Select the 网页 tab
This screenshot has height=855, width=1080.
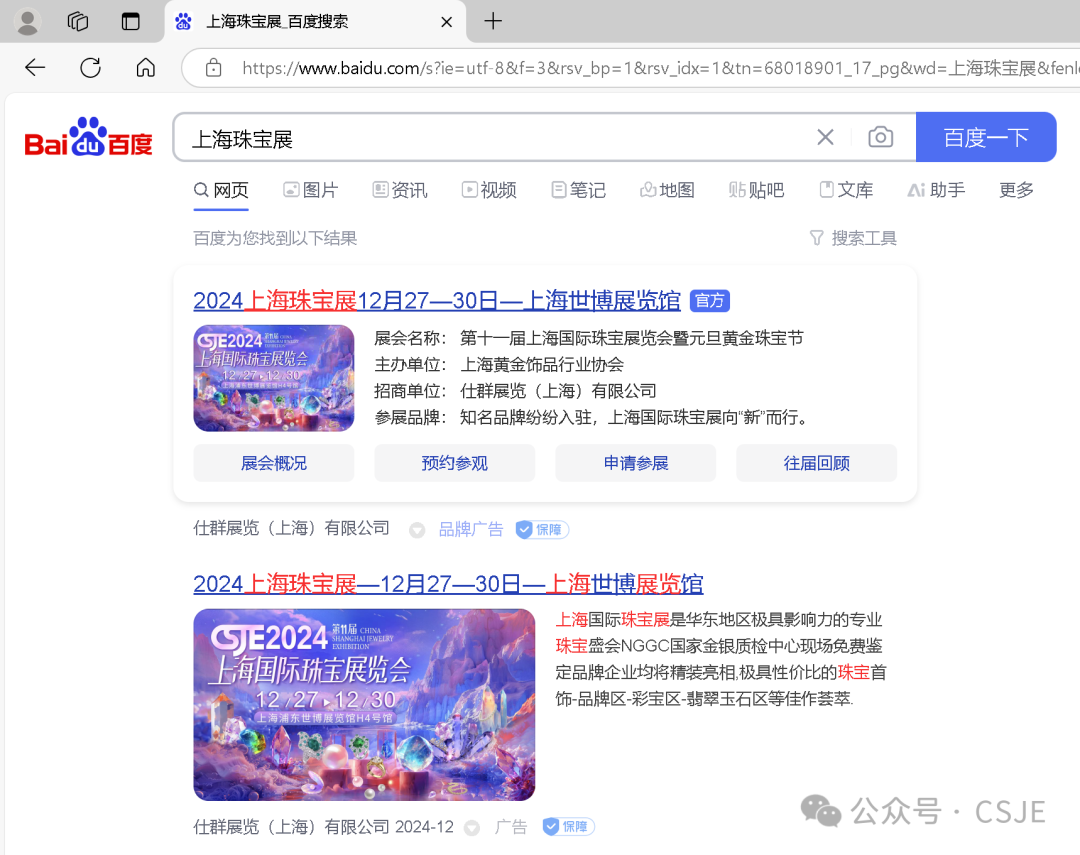(221, 189)
